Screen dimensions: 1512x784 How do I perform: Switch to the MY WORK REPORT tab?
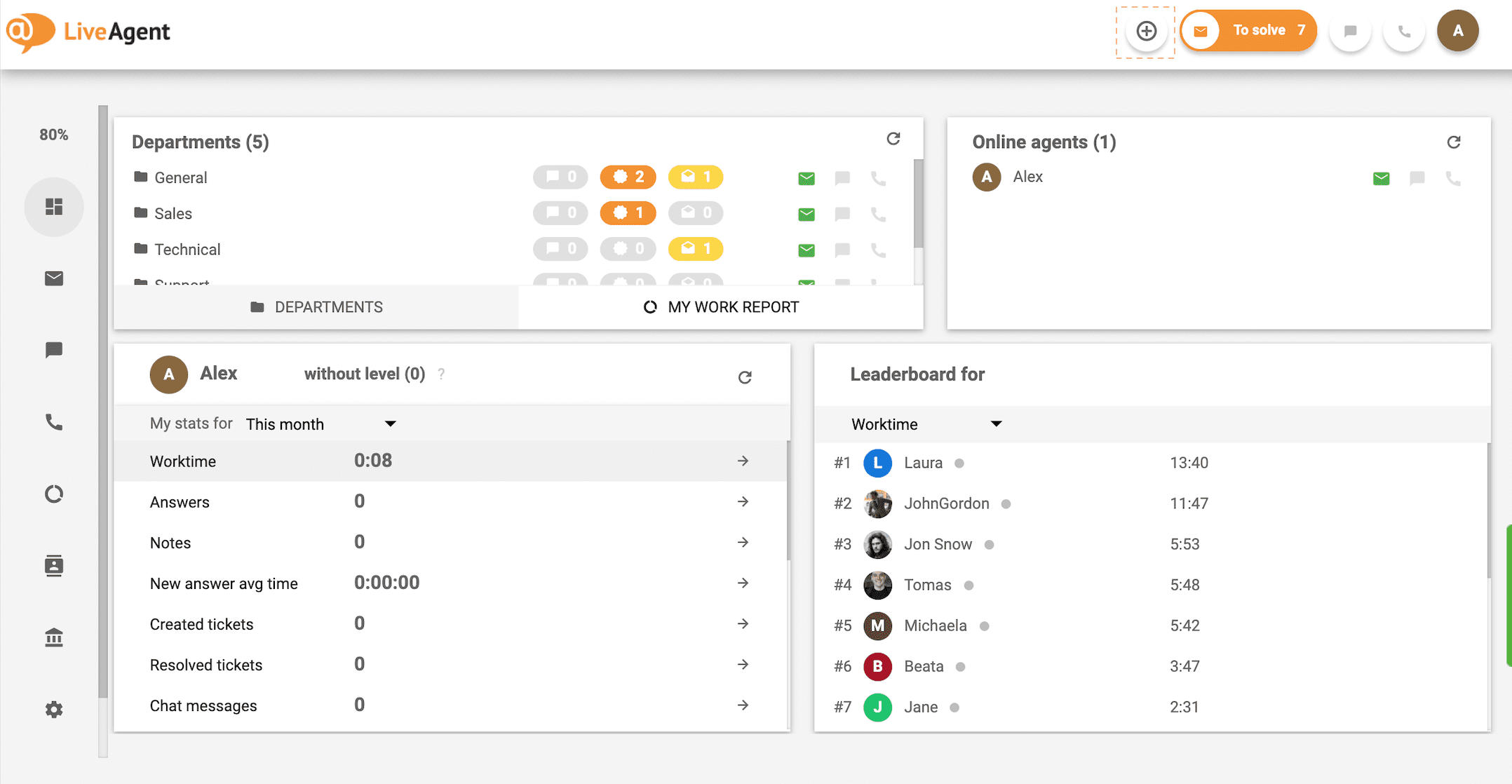pyautogui.click(x=720, y=306)
